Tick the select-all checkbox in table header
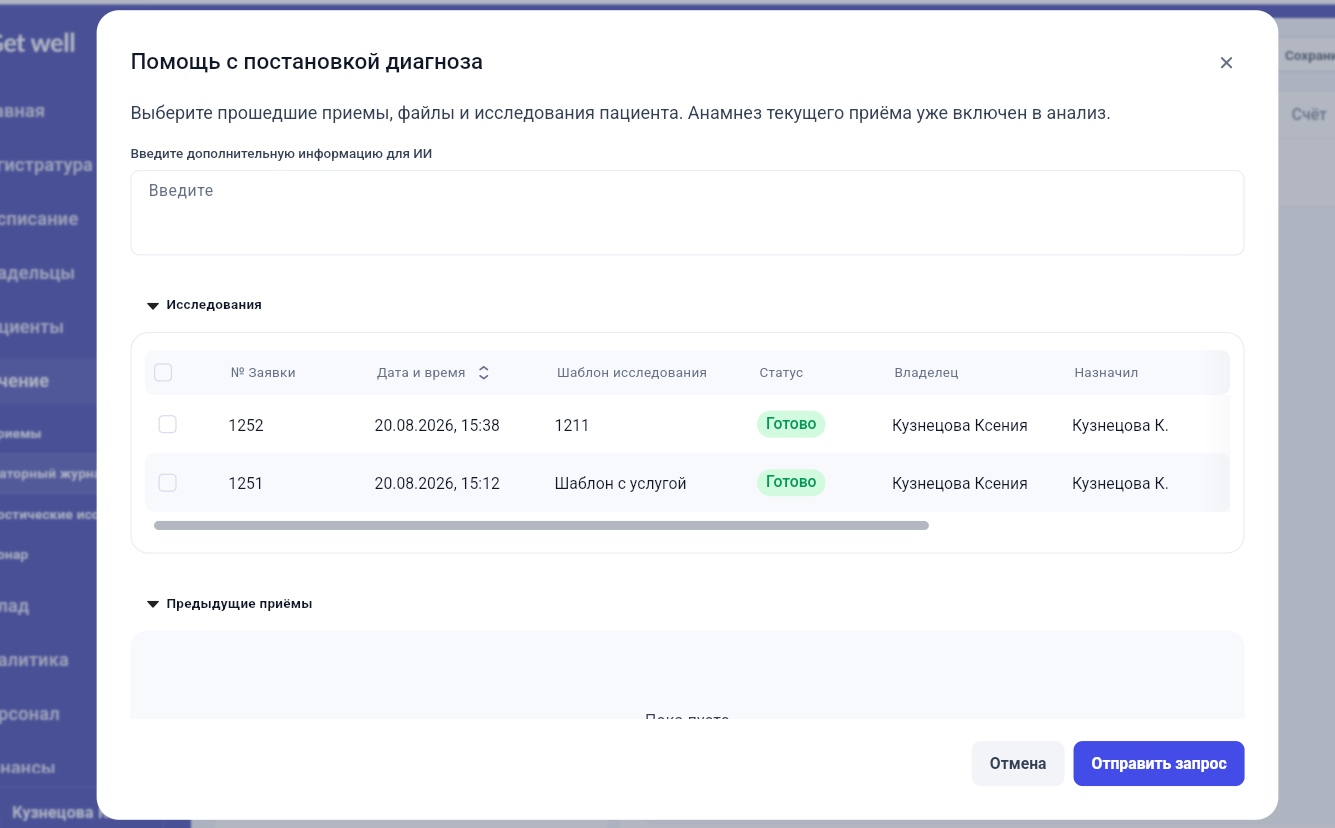 pos(163,373)
